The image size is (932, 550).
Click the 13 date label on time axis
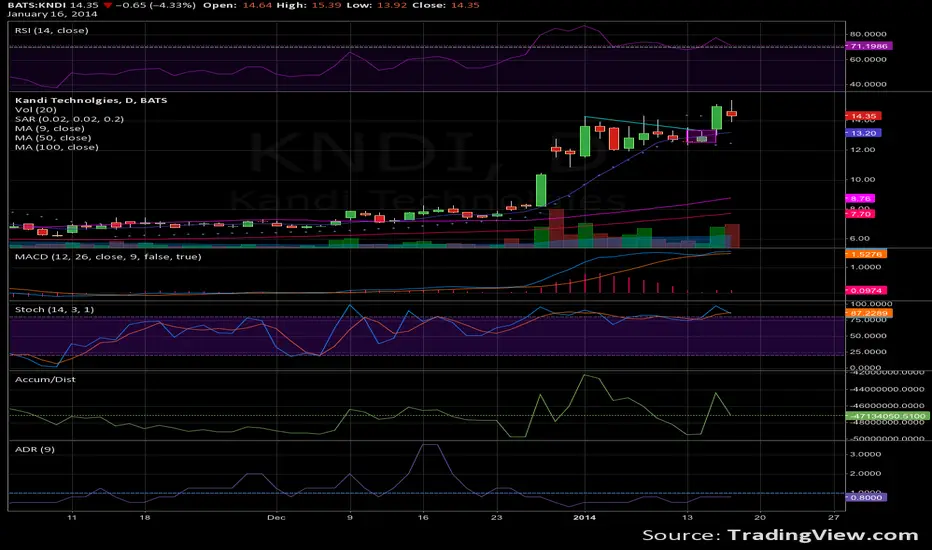point(687,517)
